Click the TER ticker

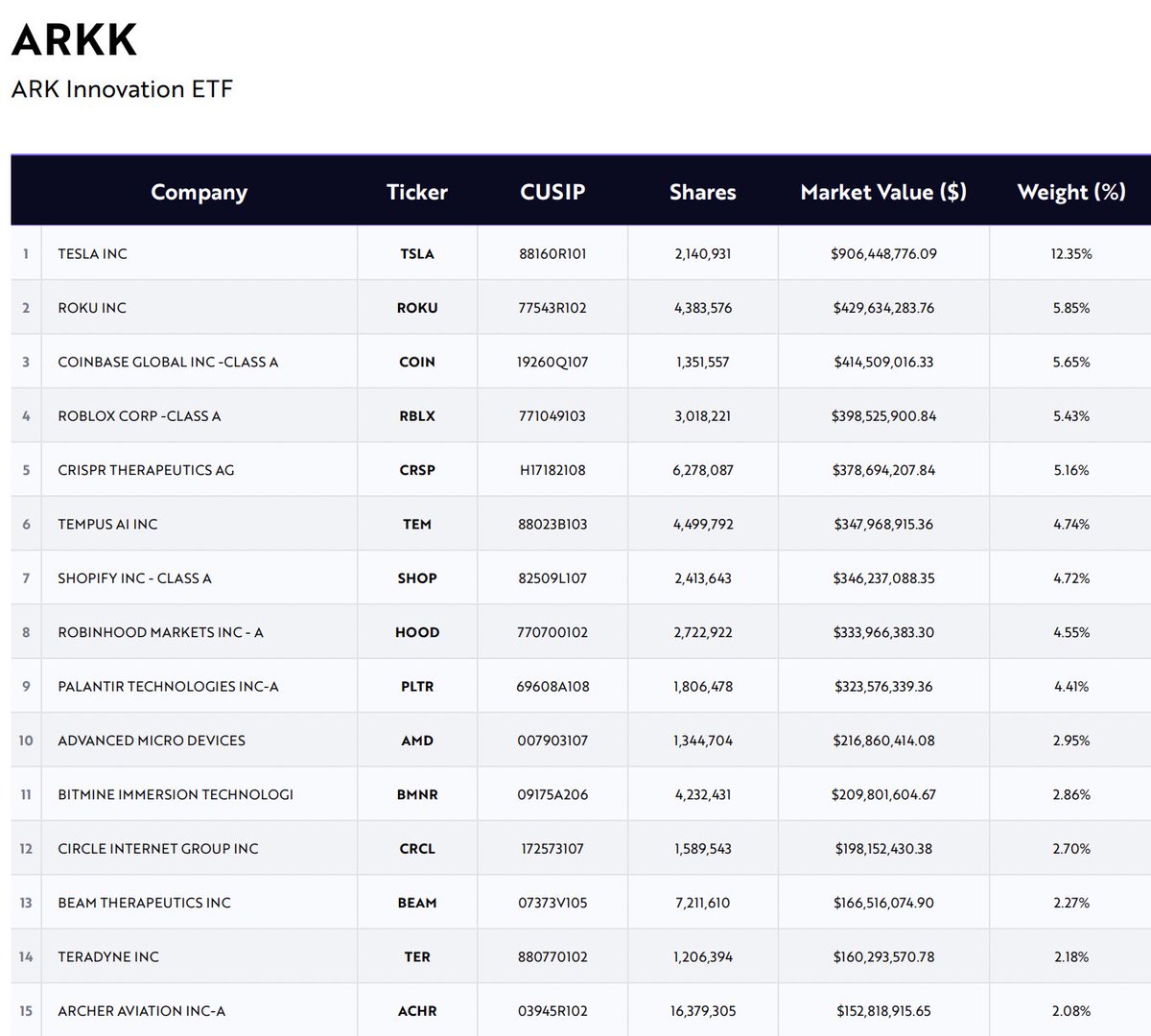(x=417, y=956)
